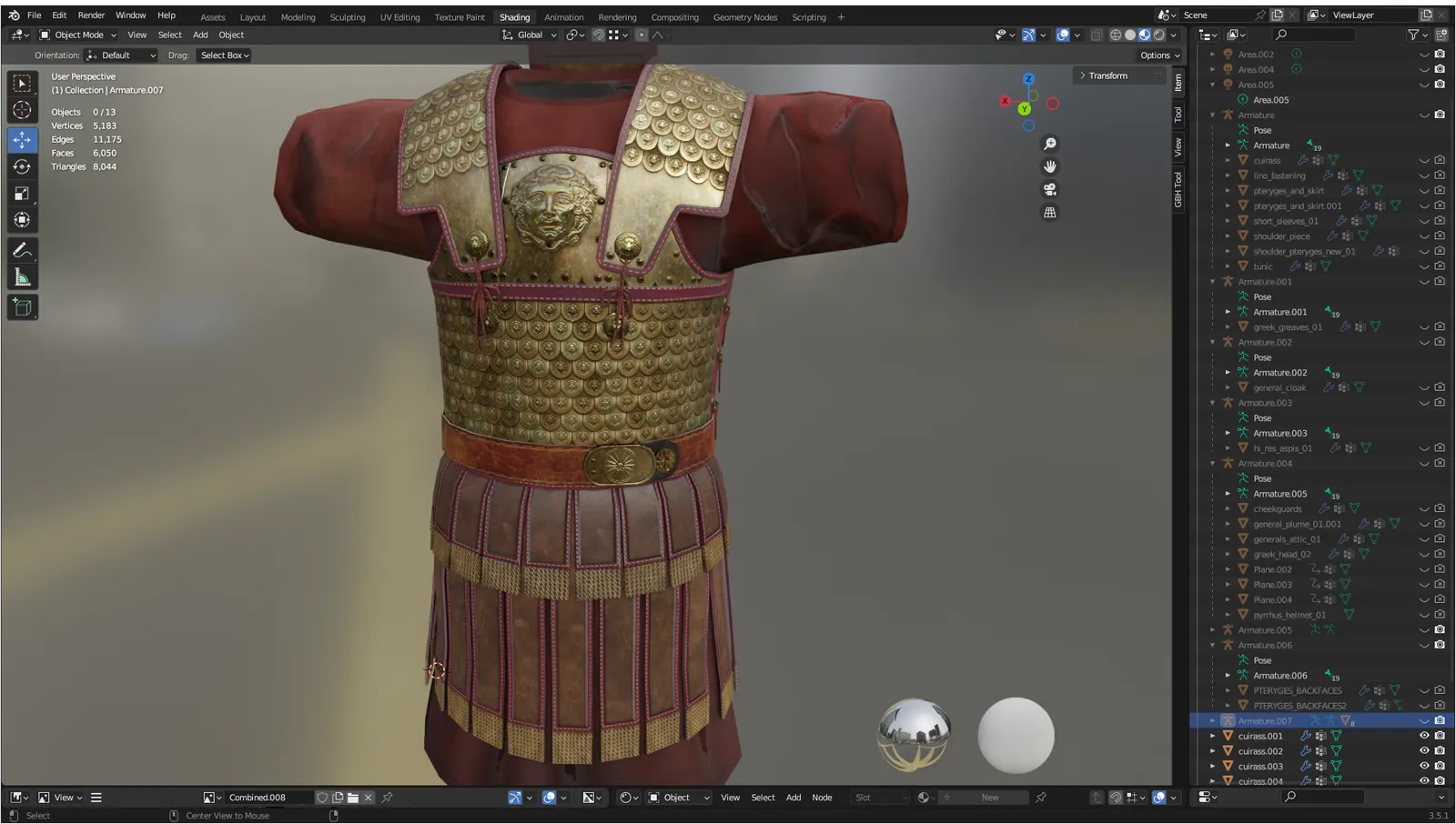Open the GBH Tool sidebar tab
Image resolution: width=1456 pixels, height=824 pixels.
coord(1178,189)
